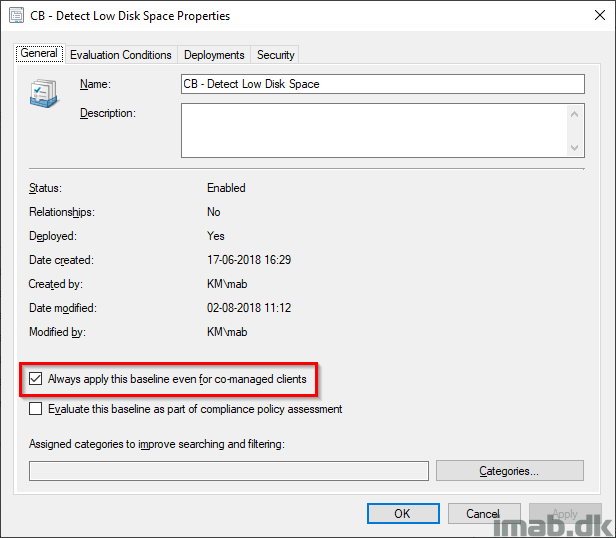Click the Date created: label
The height and width of the screenshot is (538, 616).
61,260
